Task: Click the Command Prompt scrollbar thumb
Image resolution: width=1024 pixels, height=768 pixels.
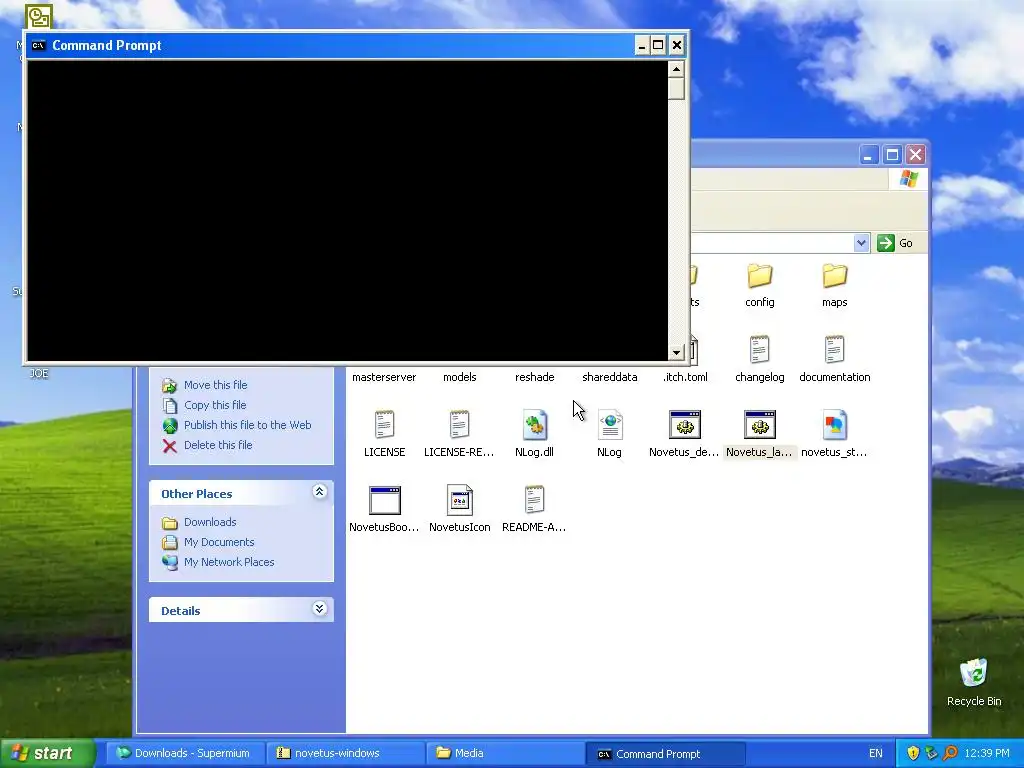Action: click(676, 88)
